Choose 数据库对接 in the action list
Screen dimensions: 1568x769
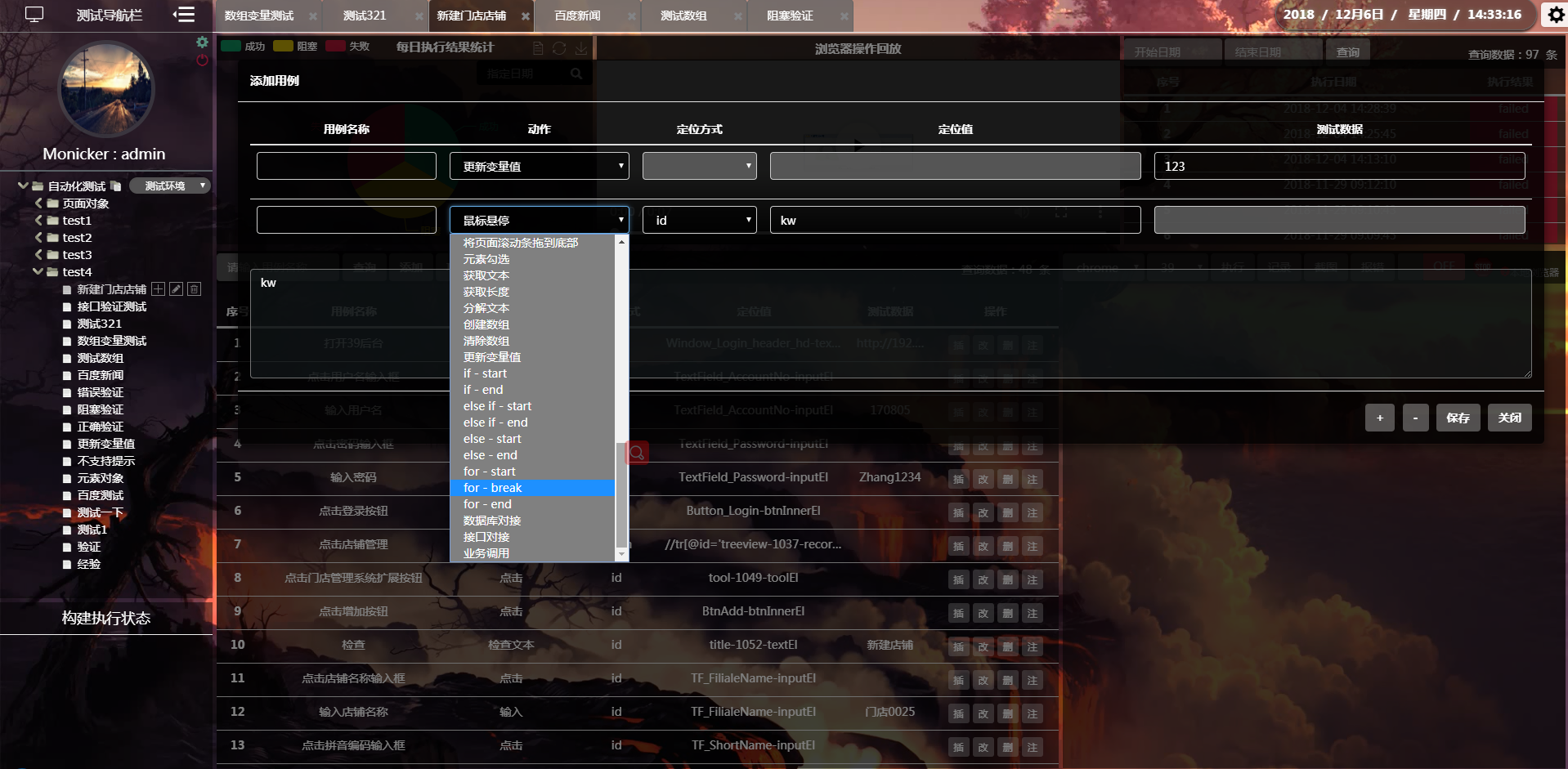click(533, 521)
